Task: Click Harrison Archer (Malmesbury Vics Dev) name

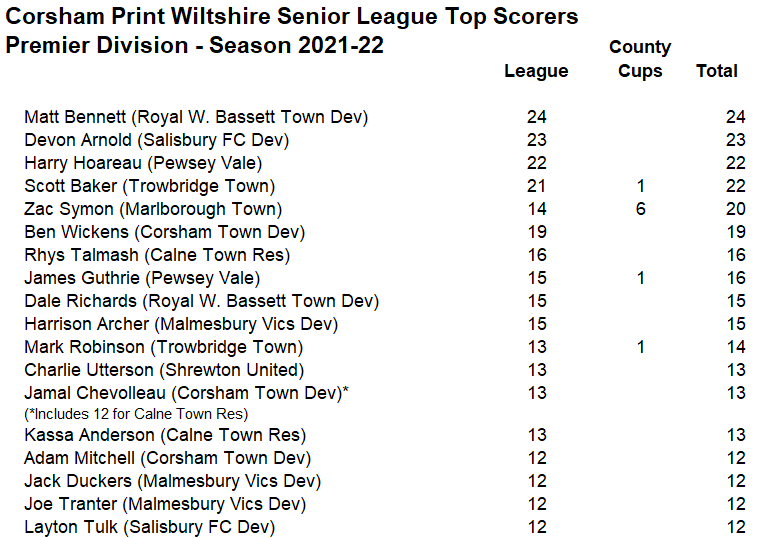Action: 181,324
